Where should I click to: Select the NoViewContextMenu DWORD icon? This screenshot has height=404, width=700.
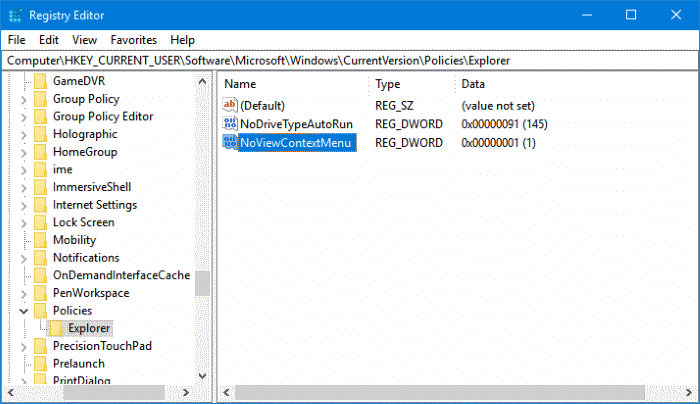pyautogui.click(x=229, y=142)
